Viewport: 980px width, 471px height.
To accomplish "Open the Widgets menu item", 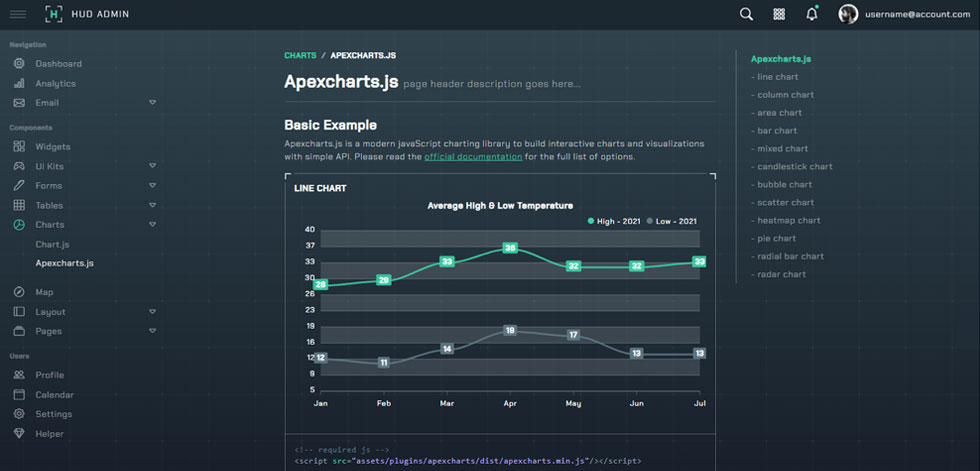I will pos(53,147).
